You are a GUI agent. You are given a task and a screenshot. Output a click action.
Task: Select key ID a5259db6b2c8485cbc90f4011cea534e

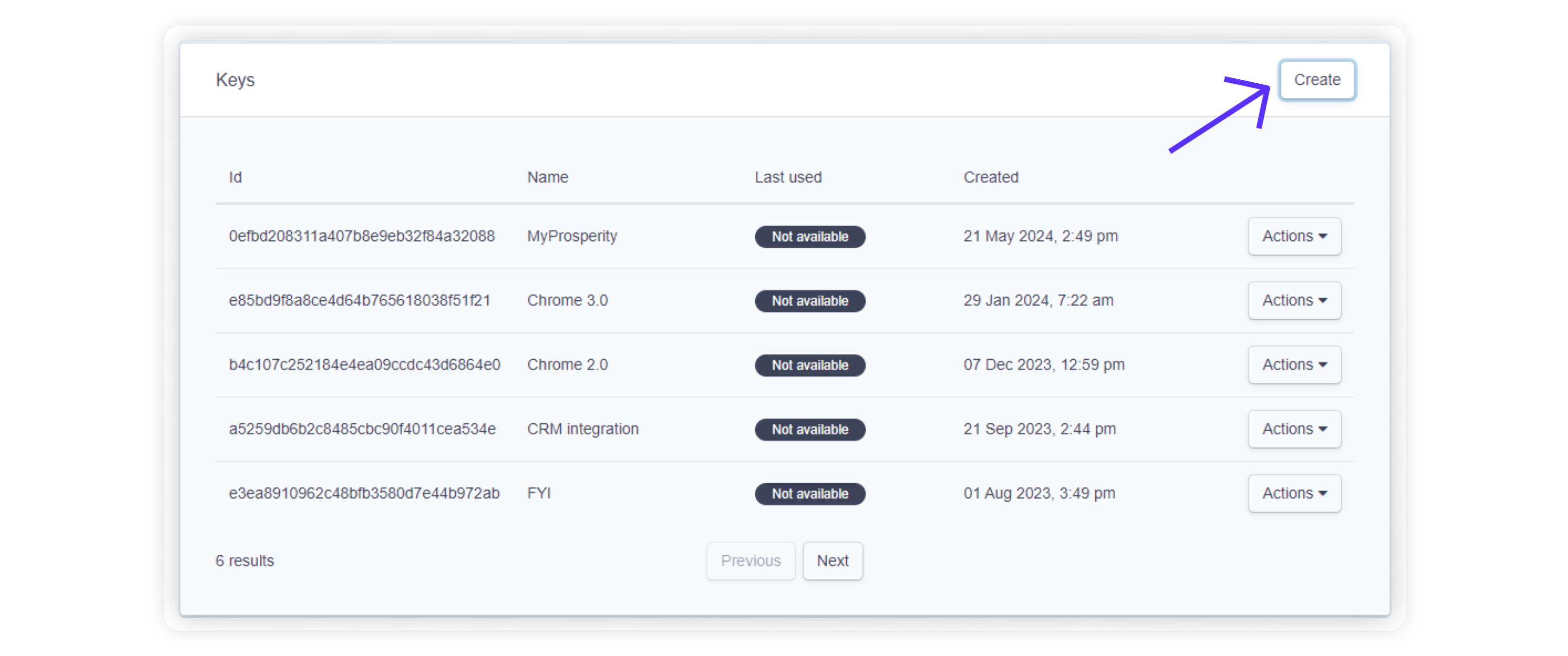(362, 429)
